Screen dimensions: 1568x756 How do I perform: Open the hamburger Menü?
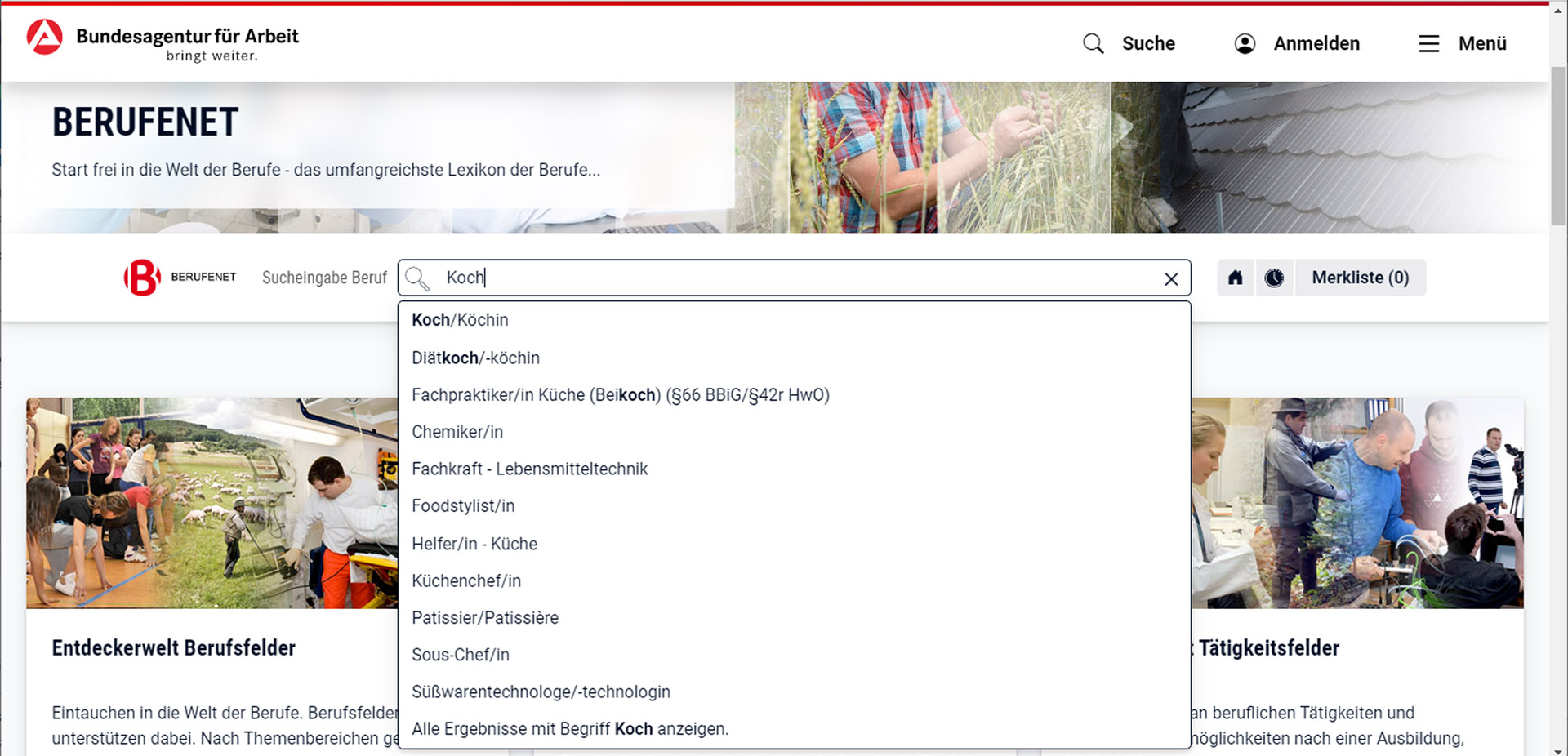pos(1428,43)
